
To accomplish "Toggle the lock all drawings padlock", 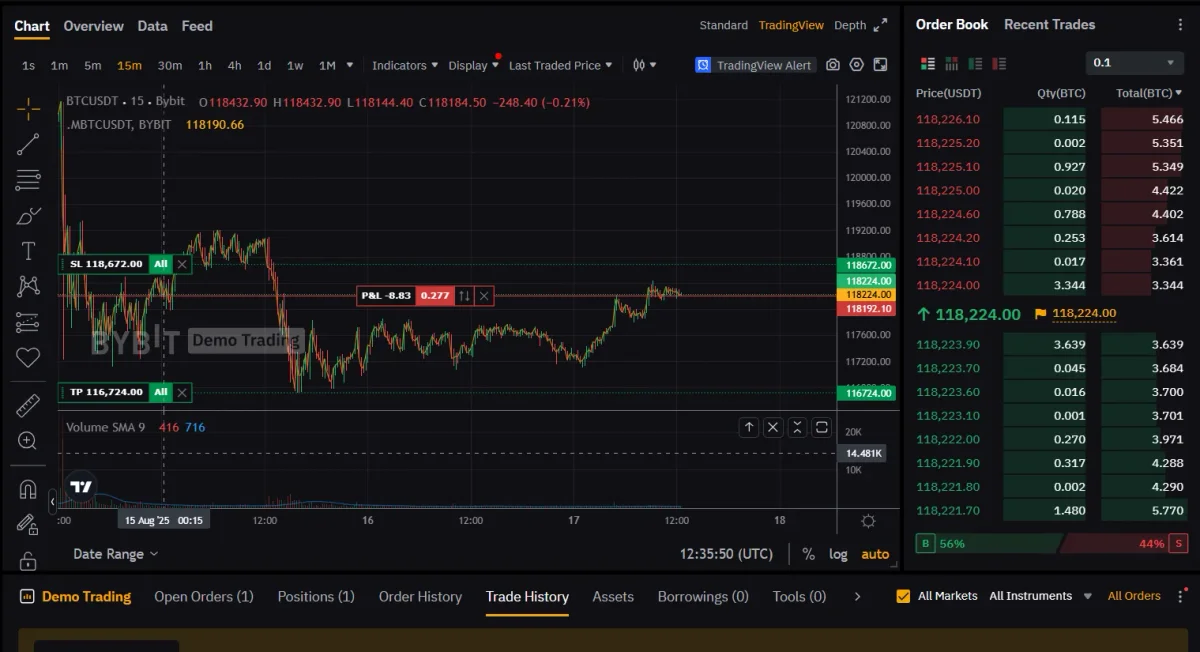I will (28, 560).
